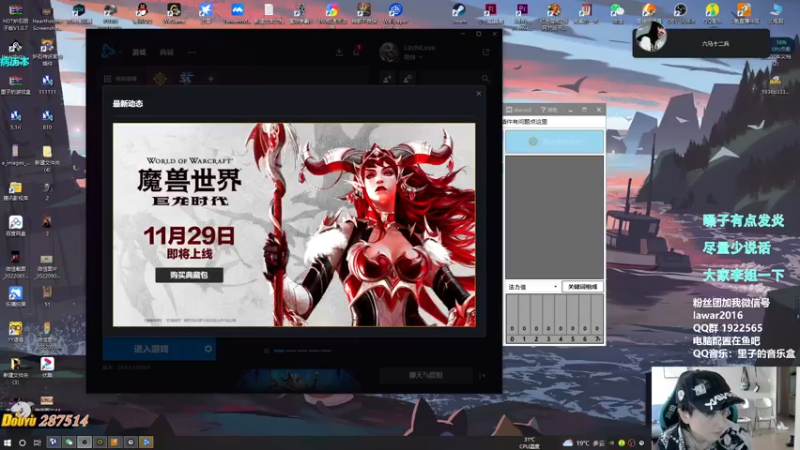Screen dimensions: 800x450
Task: Open the 游戏 menu in Battle.net
Action: [x=139, y=52]
